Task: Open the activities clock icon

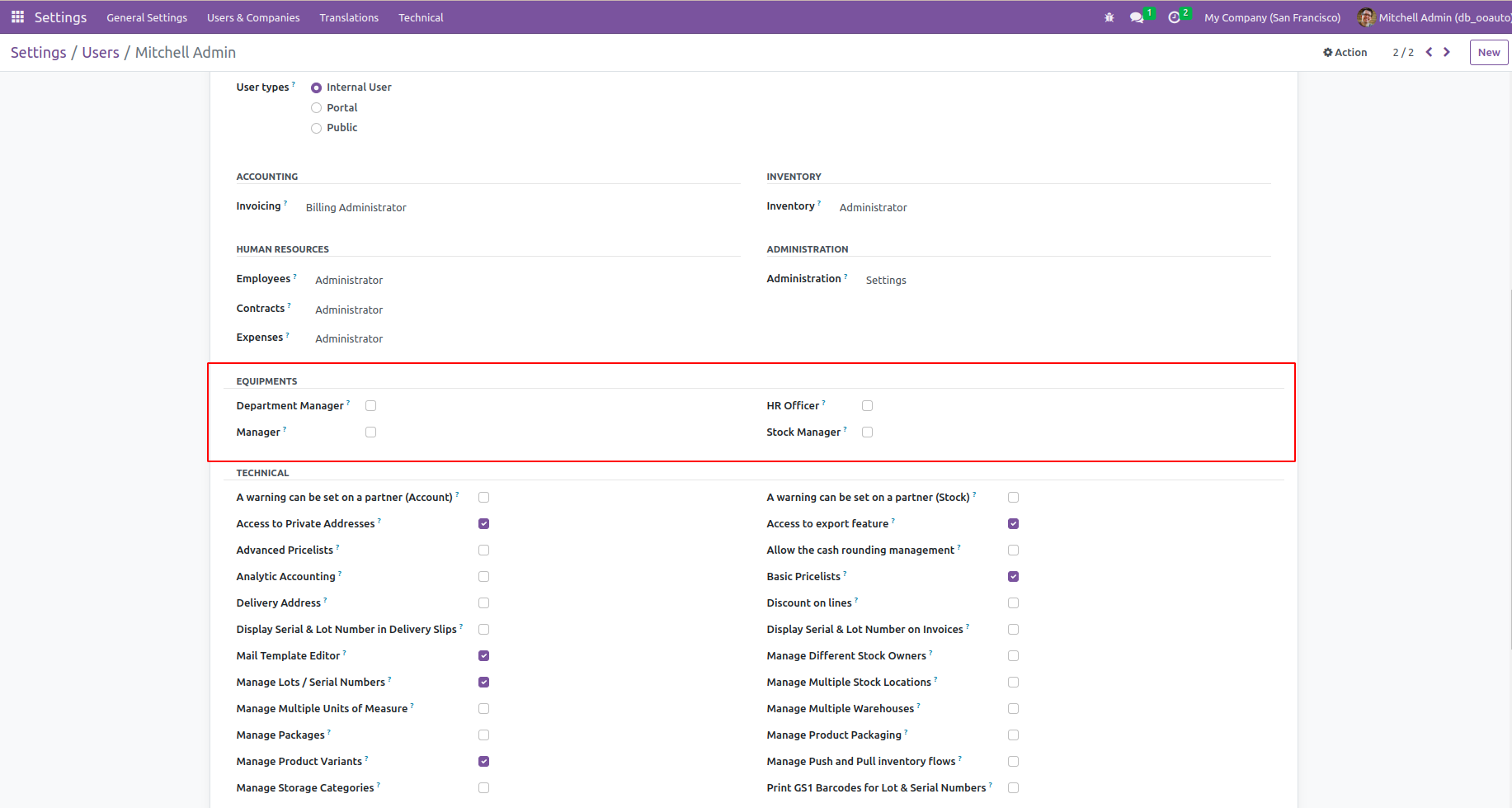Action: (x=1175, y=17)
